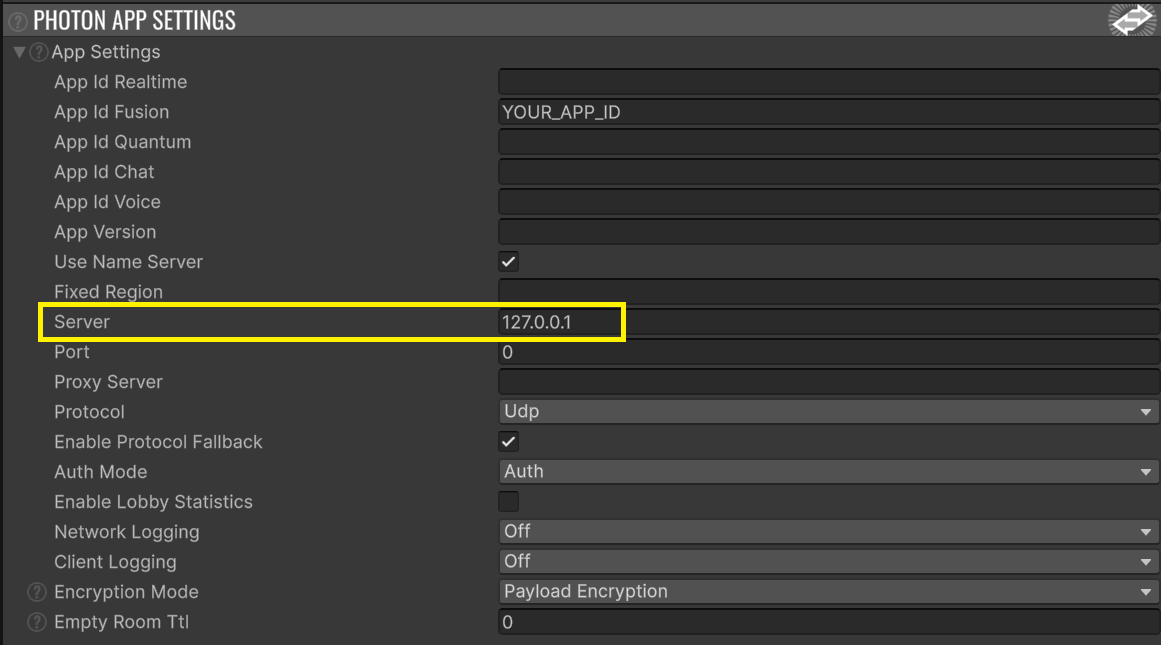This screenshot has width=1161, height=645.
Task: Click the Fixed Region field
Action: [829, 292]
